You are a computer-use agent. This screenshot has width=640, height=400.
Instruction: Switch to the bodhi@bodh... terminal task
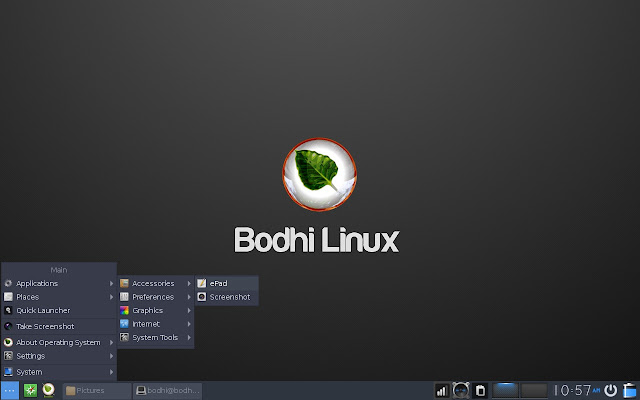tap(167, 391)
